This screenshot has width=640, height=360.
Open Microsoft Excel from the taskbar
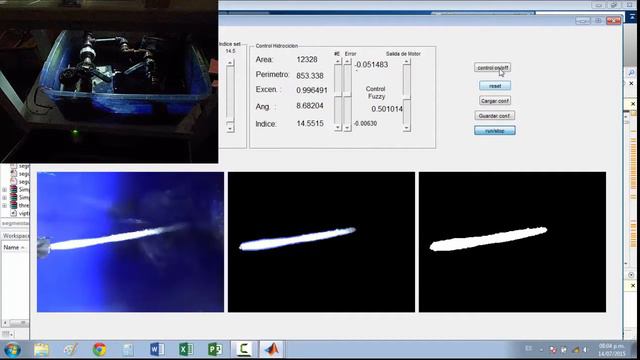(x=186, y=350)
